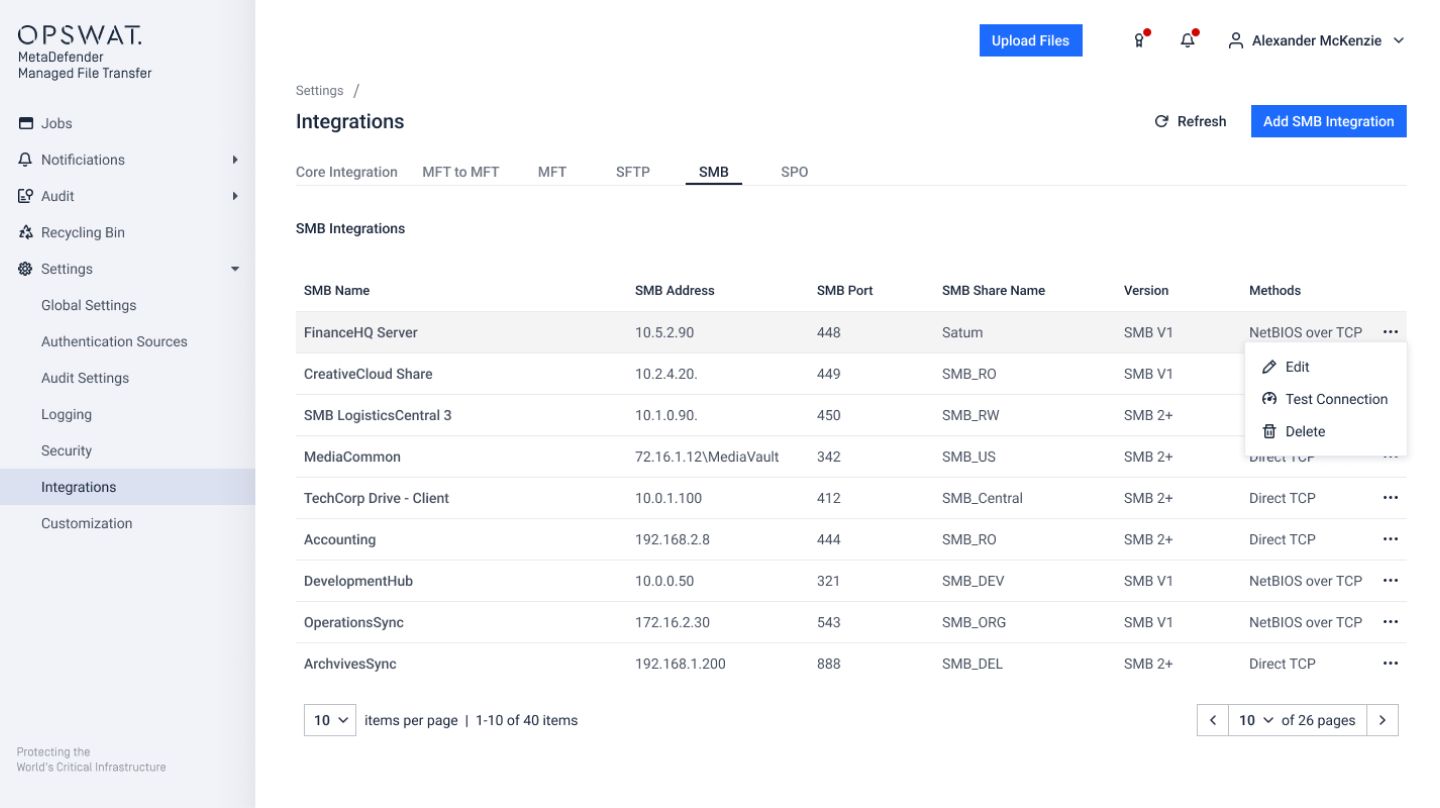1440x808 pixels.
Task: Open the actions menu for MediaCommon row
Action: click(x=1391, y=456)
